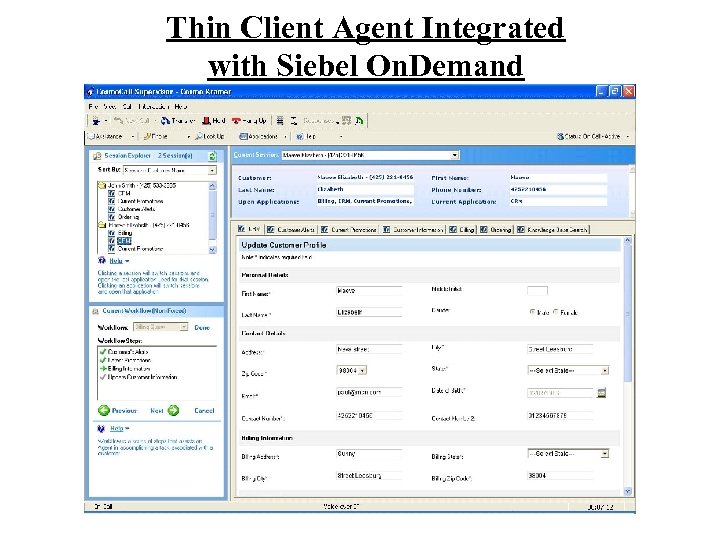
Task: Click the Done link beside Workflow
Action: [x=202, y=327]
